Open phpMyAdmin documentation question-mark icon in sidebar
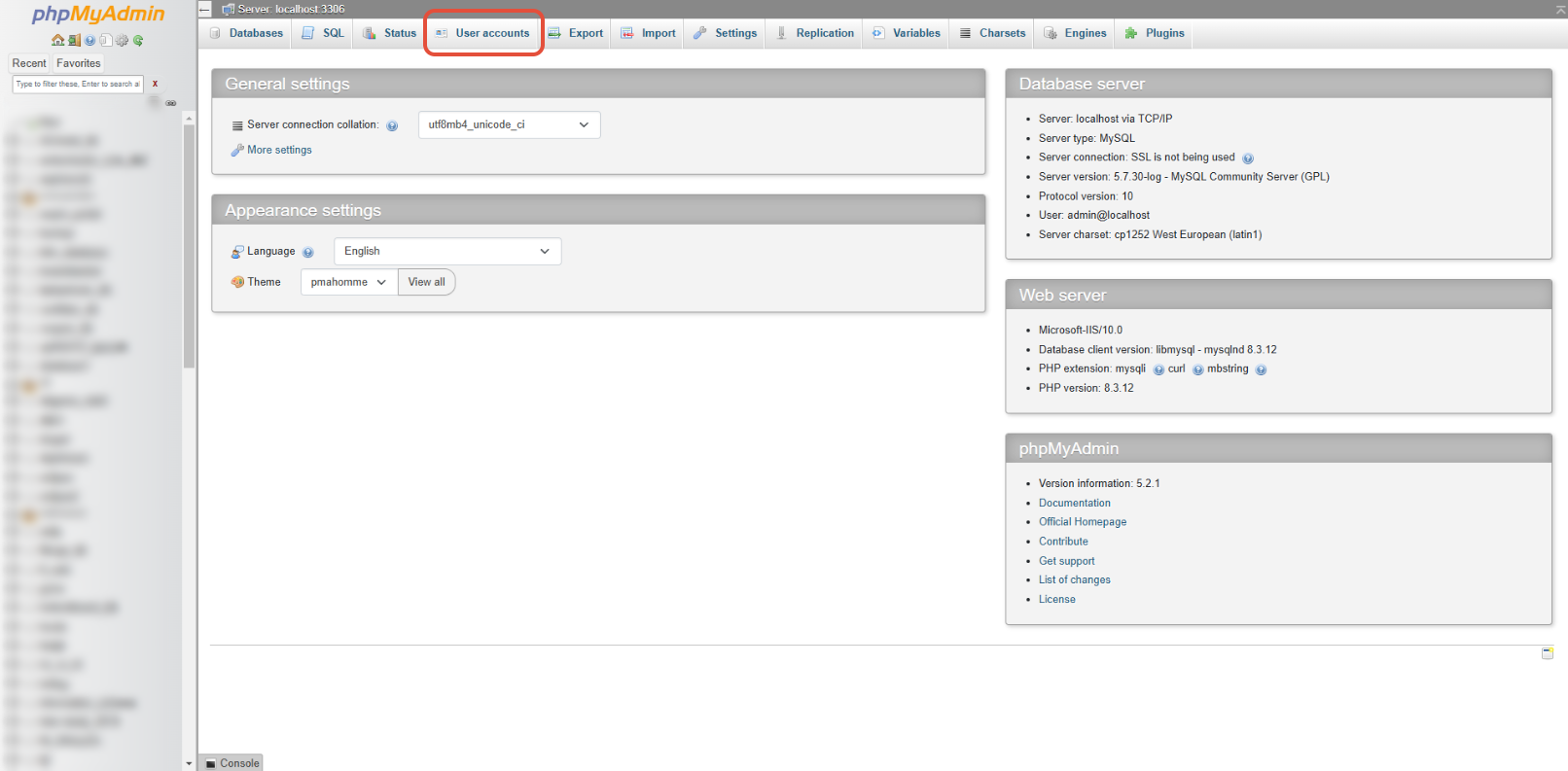Image resolution: width=1568 pixels, height=771 pixels. (89, 40)
